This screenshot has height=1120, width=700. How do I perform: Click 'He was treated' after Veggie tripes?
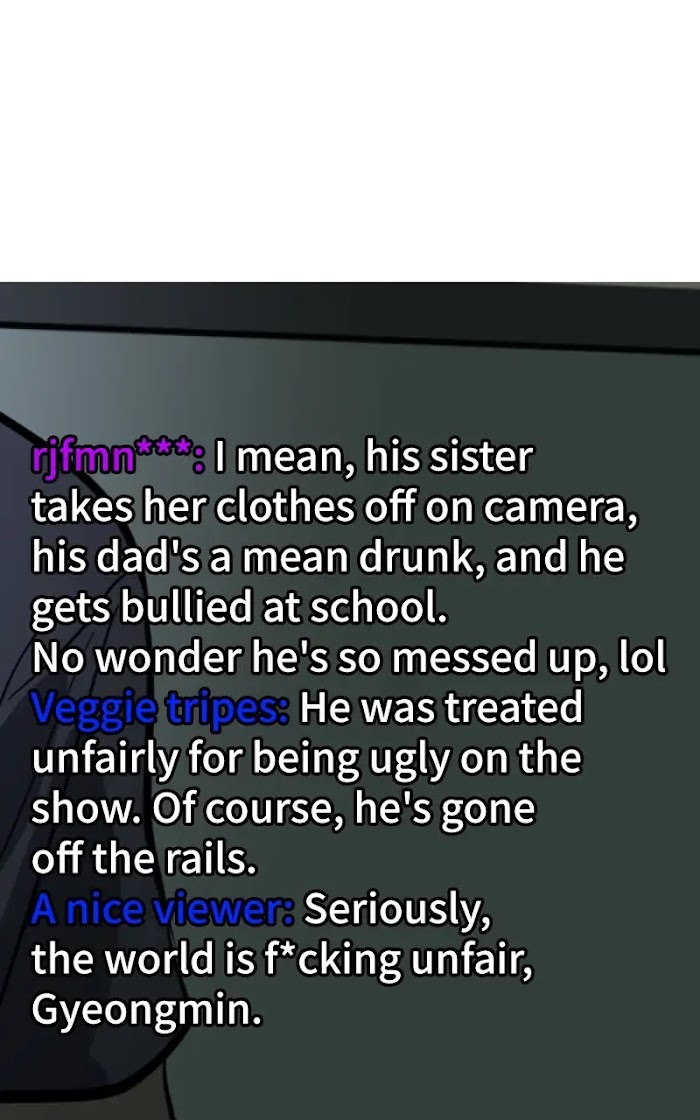(x=441, y=708)
